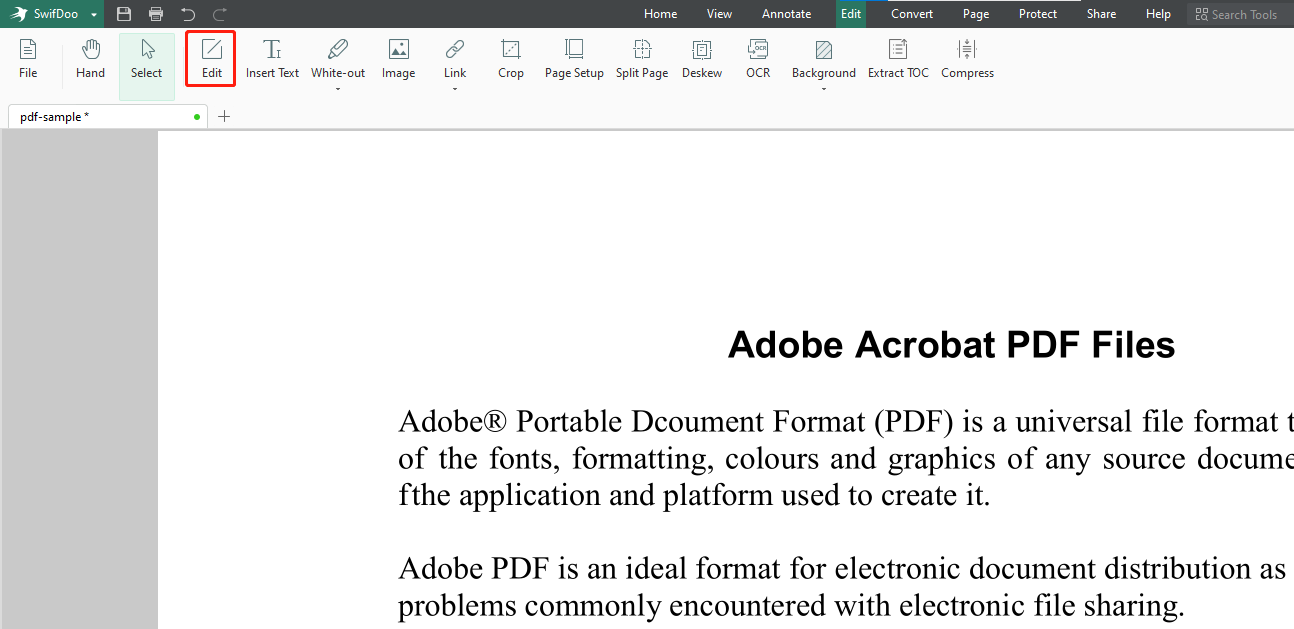Image resolution: width=1294 pixels, height=629 pixels.
Task: Click the heading Adobe Acrobat PDF Files
Action: pyautogui.click(x=951, y=345)
